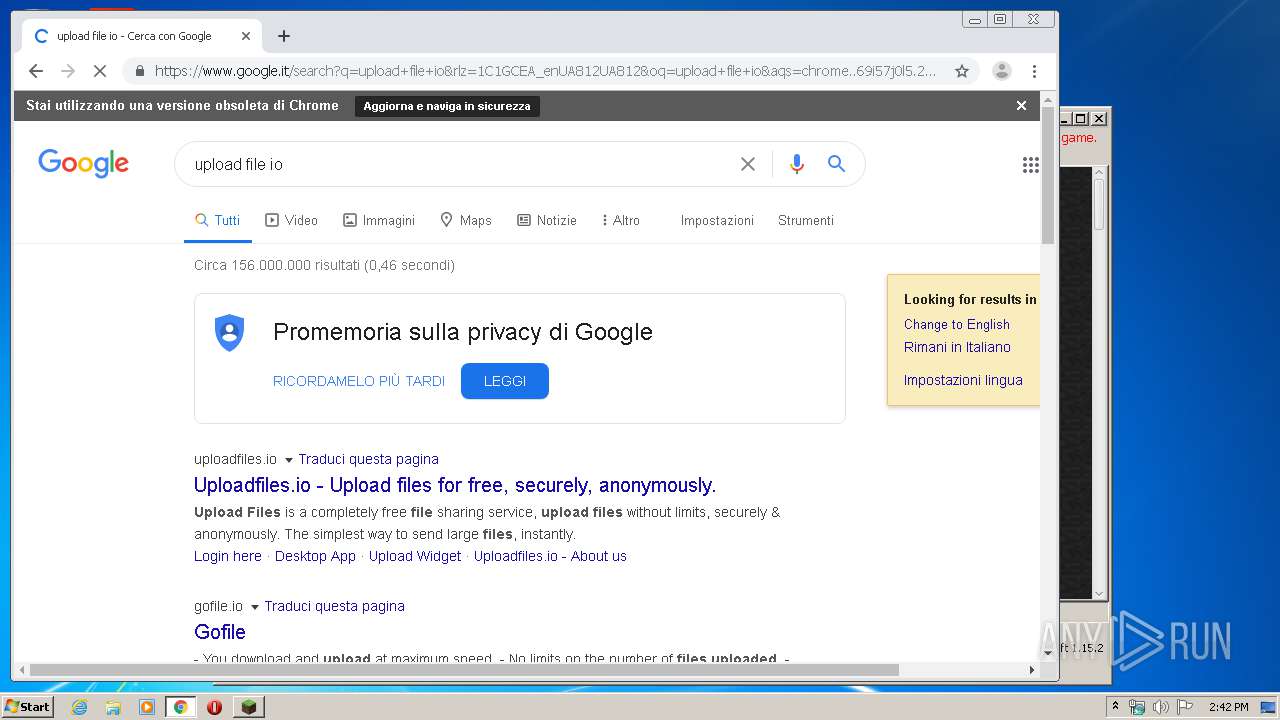Expand the gofile.io result dropdown arrow
The width and height of the screenshot is (1280, 720).
point(254,607)
